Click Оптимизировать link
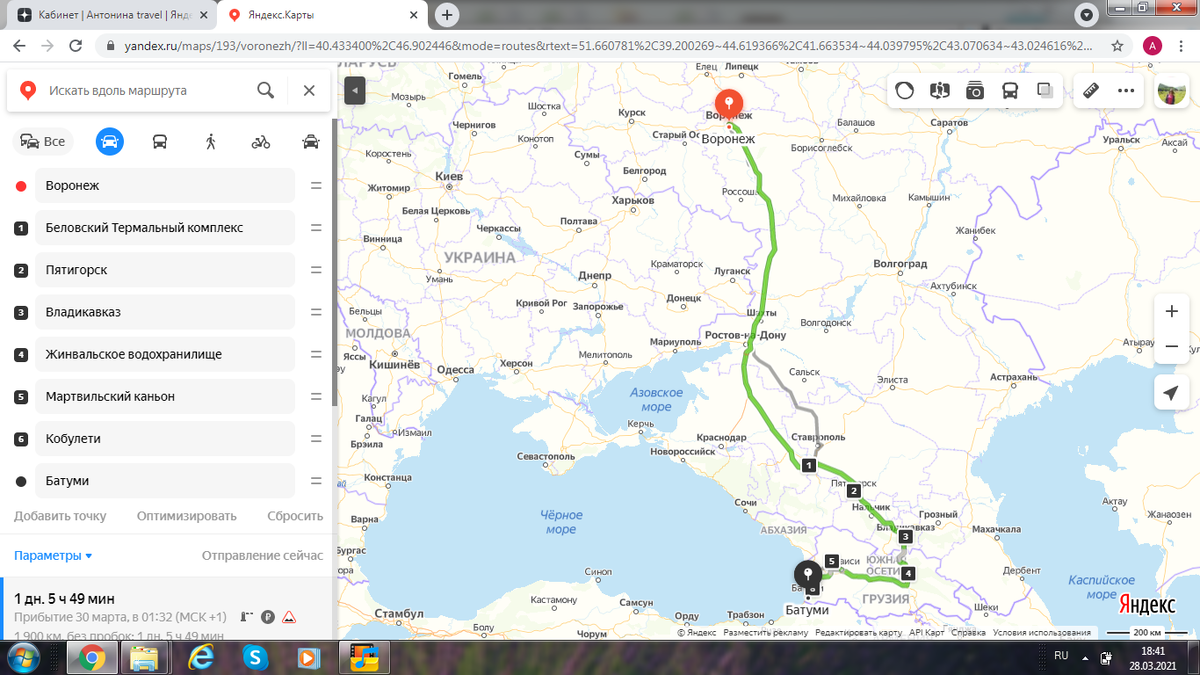Screen dimensions: 1200x675 pyautogui.click(x=187, y=516)
